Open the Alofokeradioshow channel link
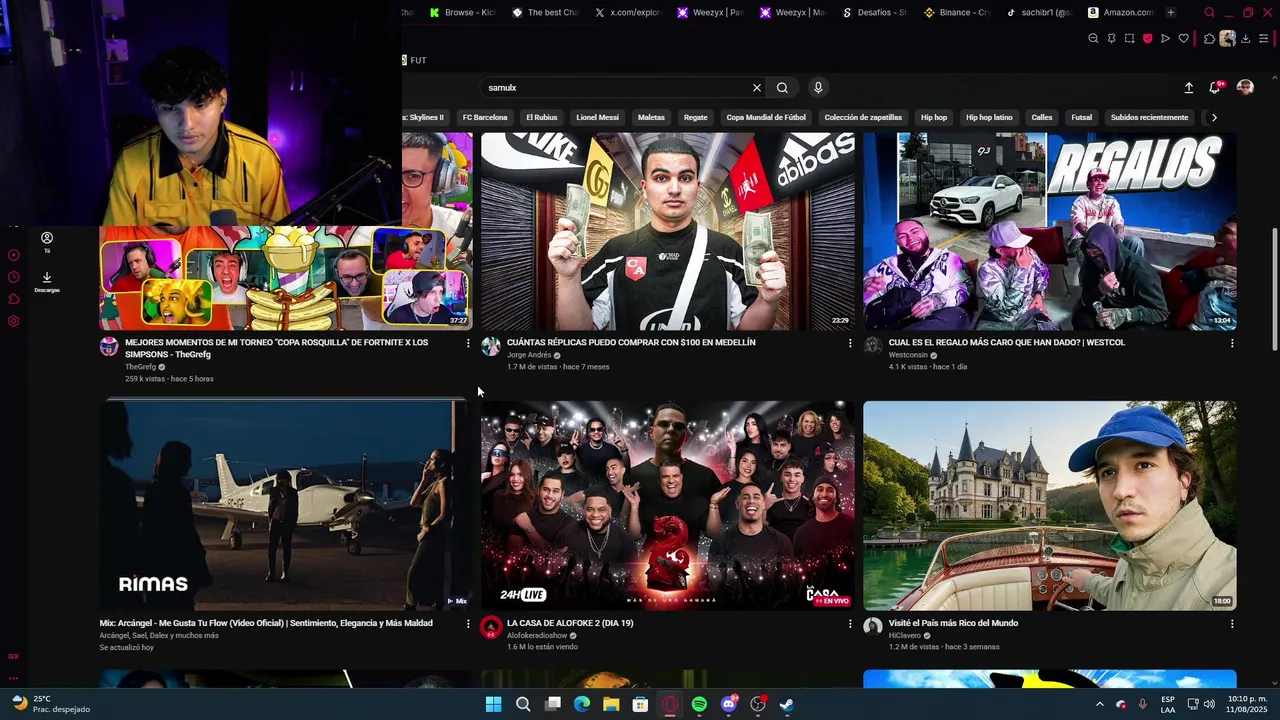 tap(537, 636)
